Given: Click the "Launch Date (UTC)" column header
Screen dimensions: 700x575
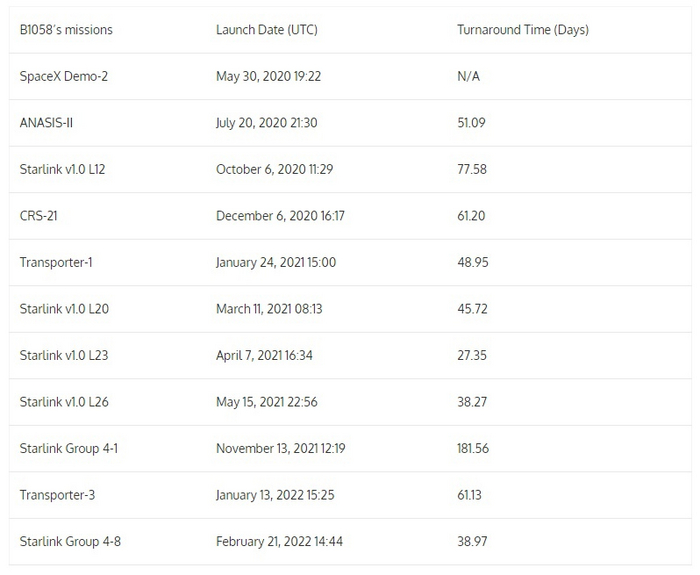Looking at the screenshot, I should pyautogui.click(x=267, y=30).
